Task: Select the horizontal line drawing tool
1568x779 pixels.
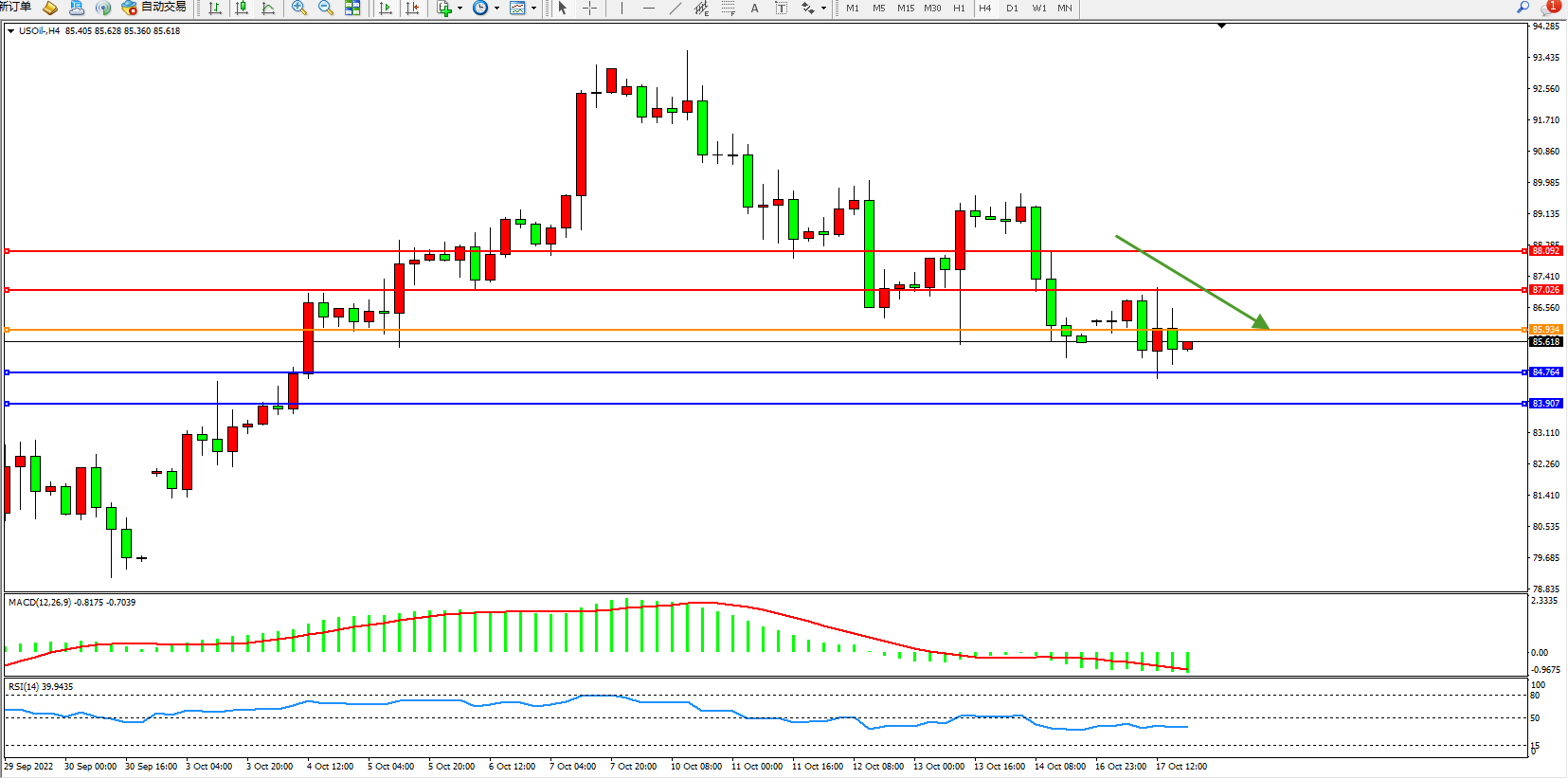Action: tap(648, 9)
